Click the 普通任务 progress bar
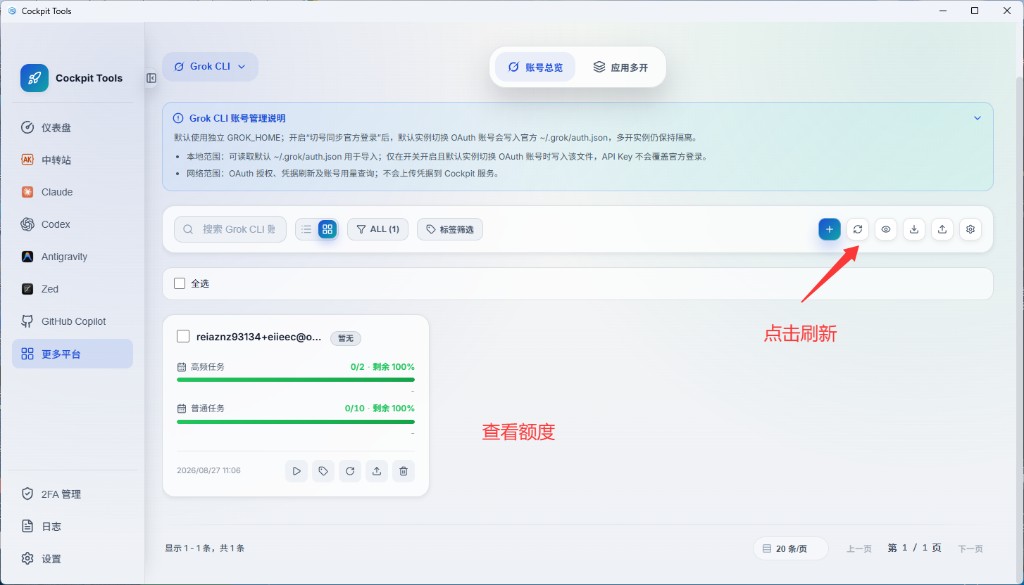 [296, 422]
